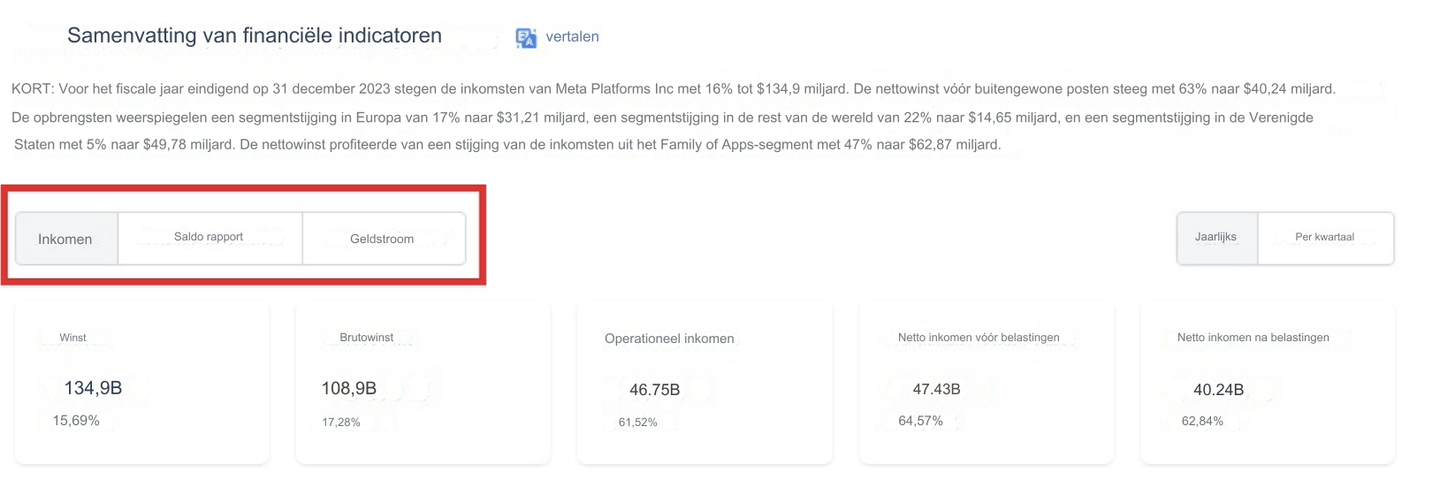This screenshot has height=495, width=1440.
Task: Select the 108,9B gross profit figure
Action: click(x=349, y=388)
